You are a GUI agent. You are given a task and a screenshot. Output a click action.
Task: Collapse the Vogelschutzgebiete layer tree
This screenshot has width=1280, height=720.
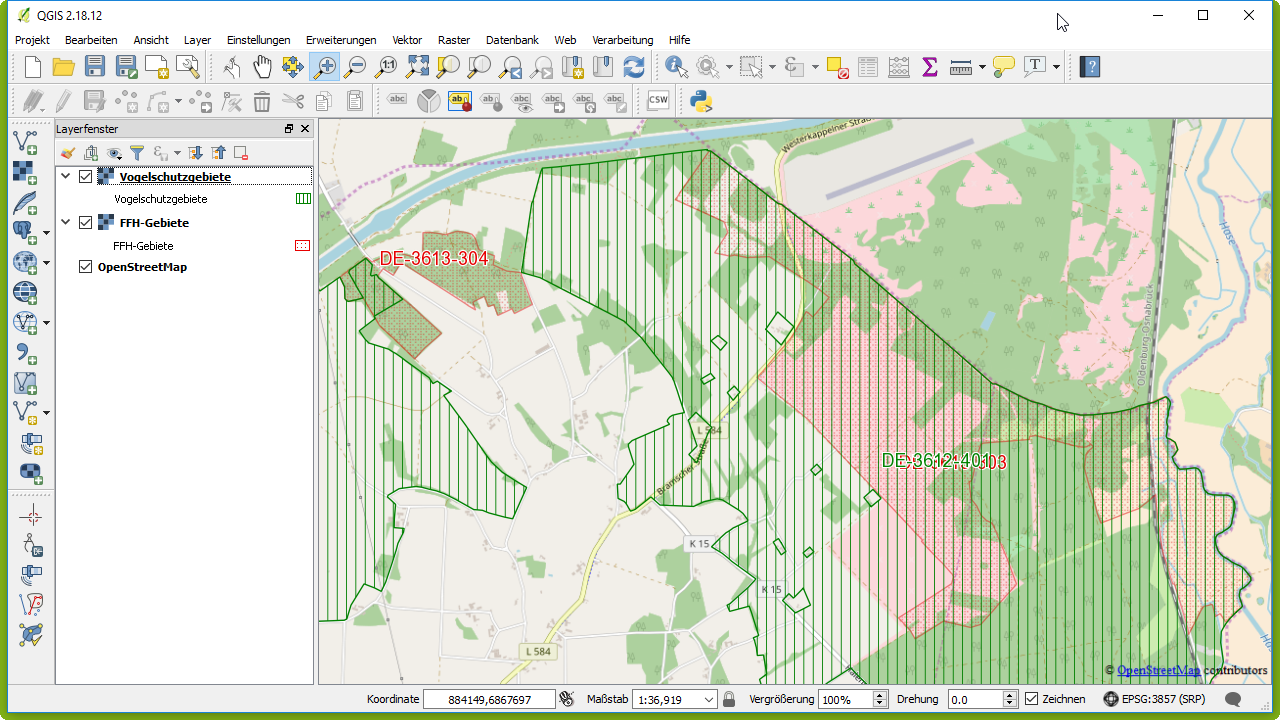(66, 177)
